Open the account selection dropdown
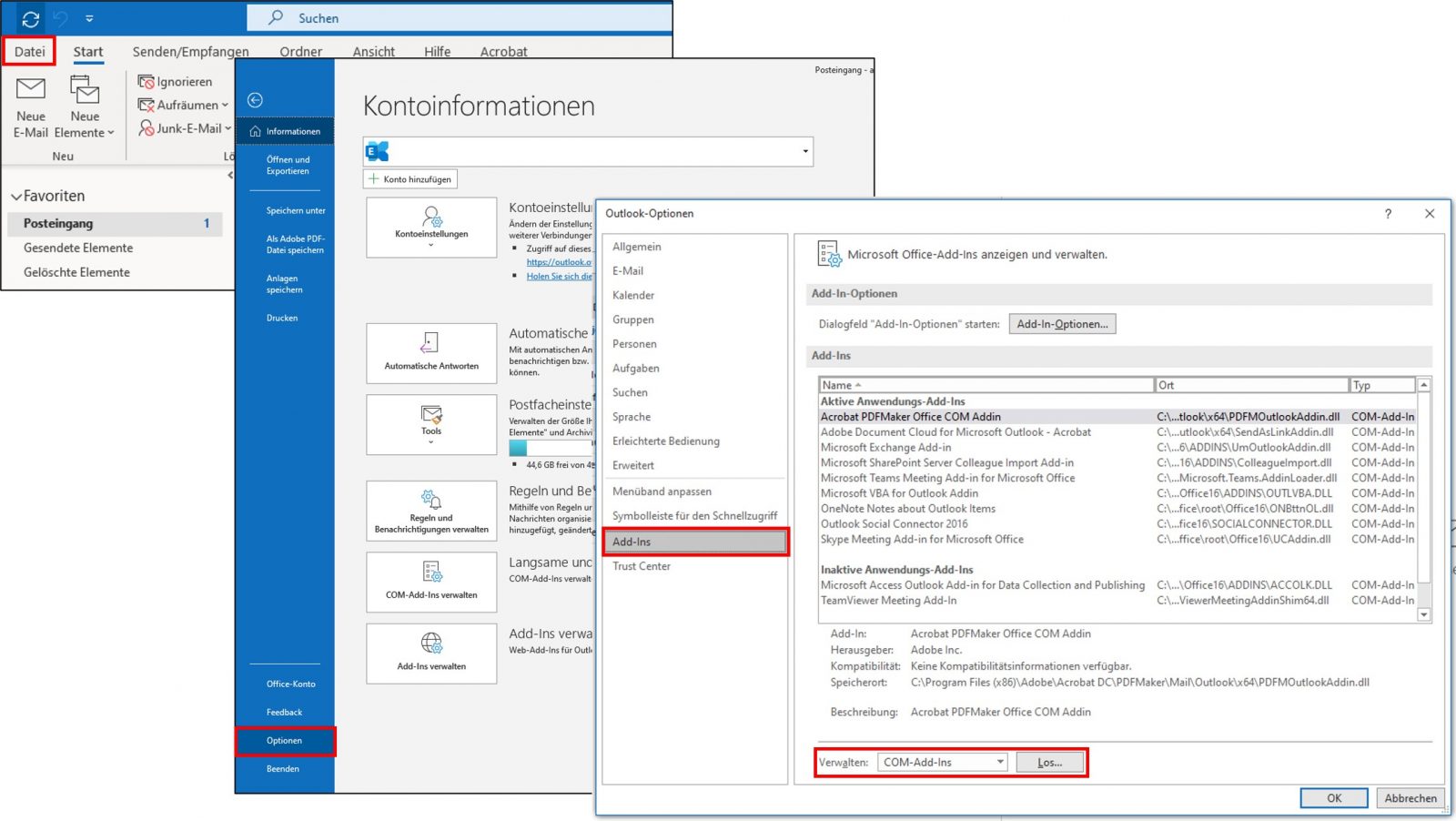Screen dimensions: 1456x821 (805, 151)
